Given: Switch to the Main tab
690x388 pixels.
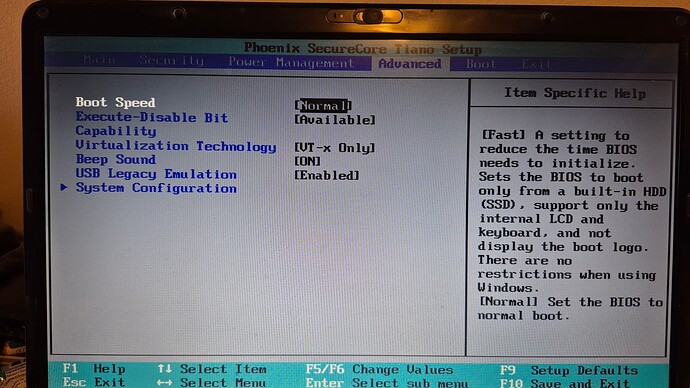Looking at the screenshot, I should point(99,59).
